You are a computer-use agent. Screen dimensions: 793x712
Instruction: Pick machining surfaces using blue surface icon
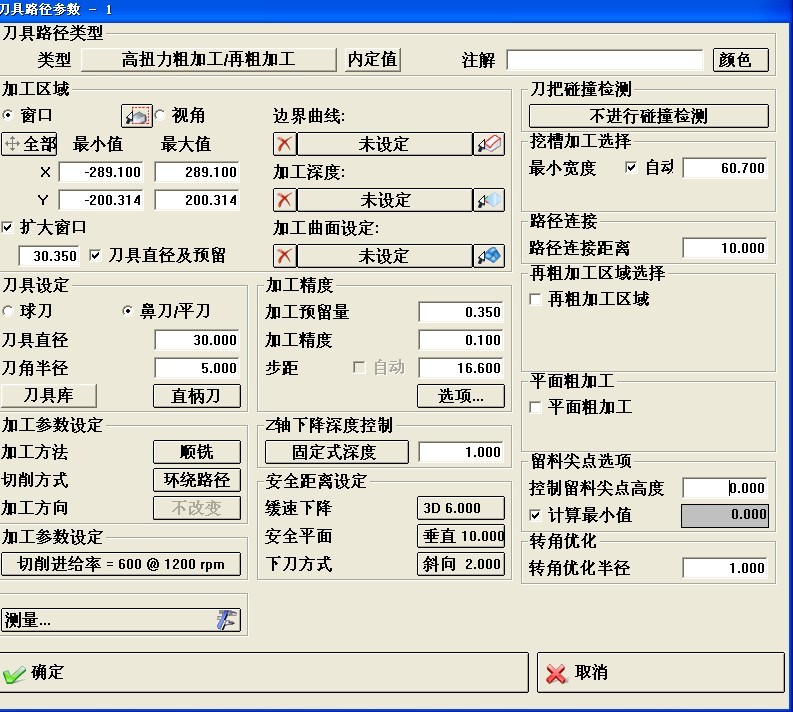(489, 256)
